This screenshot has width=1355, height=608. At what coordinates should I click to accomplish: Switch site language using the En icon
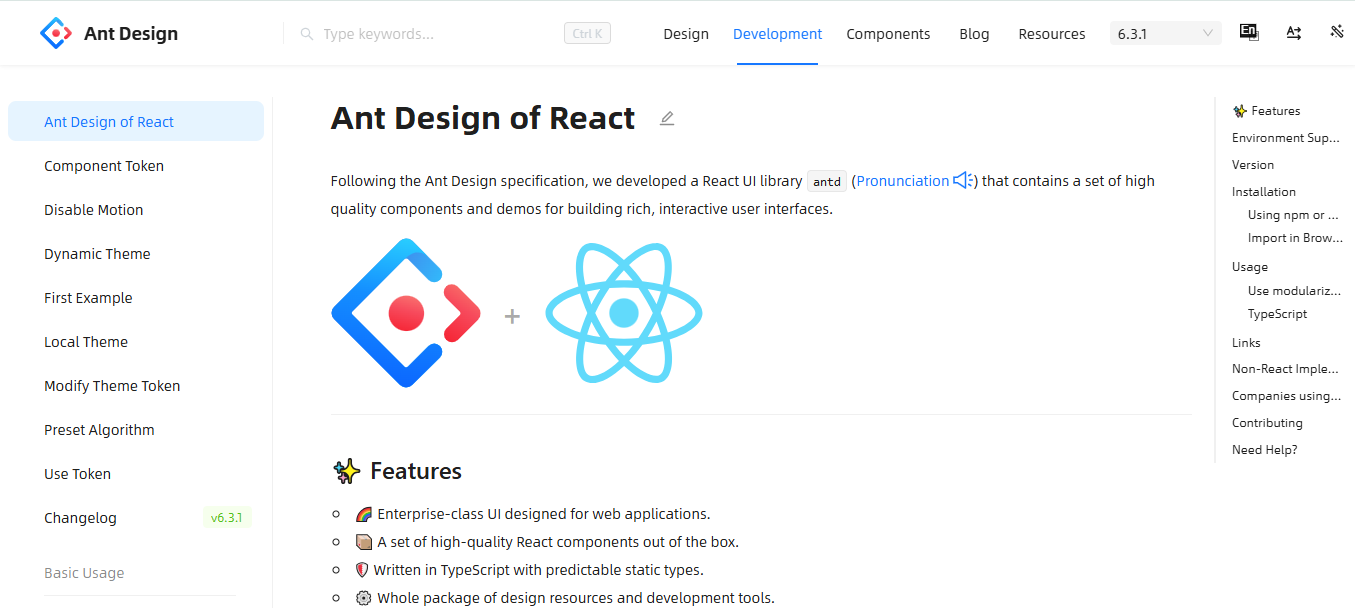click(1248, 32)
